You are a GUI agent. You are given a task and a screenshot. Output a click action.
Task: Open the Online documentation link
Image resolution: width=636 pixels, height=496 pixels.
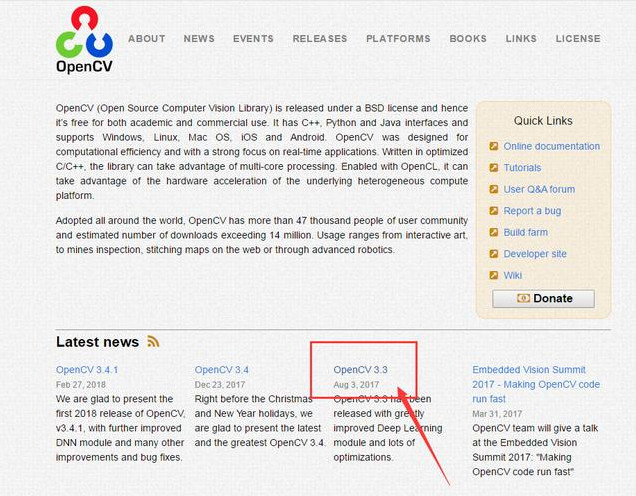click(x=551, y=146)
